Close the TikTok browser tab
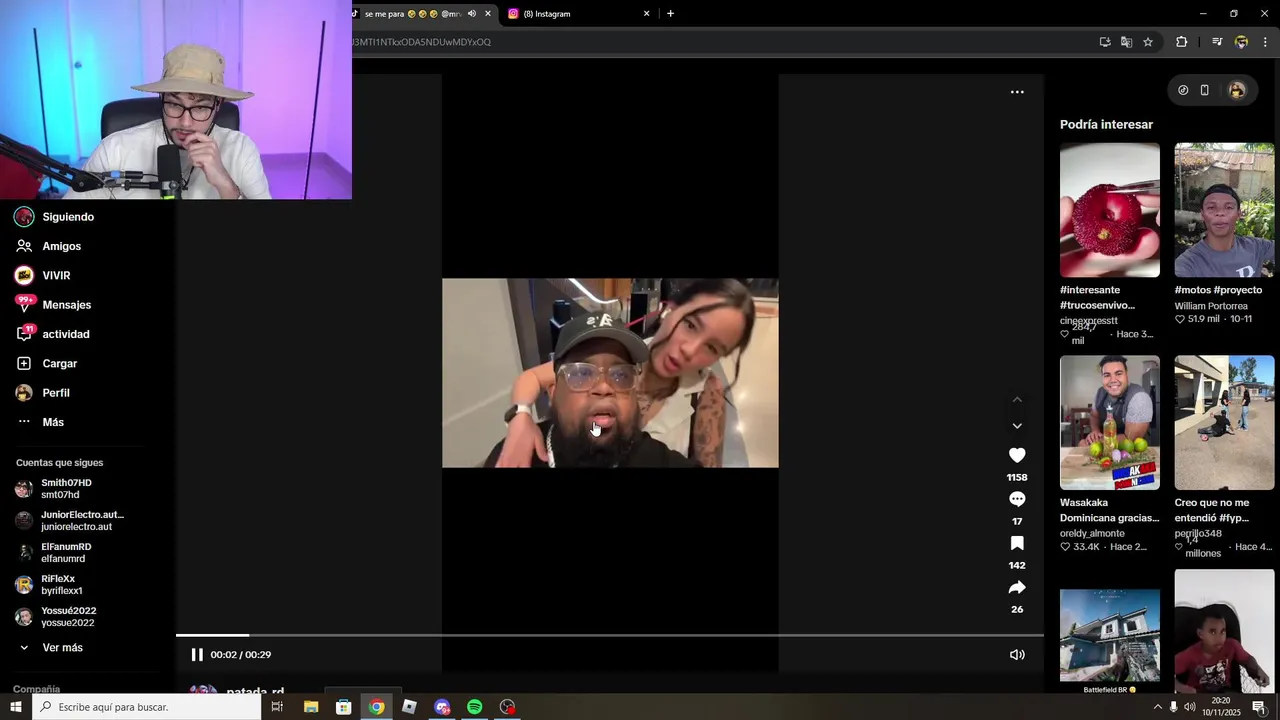This screenshot has width=1280, height=720. pos(488,14)
